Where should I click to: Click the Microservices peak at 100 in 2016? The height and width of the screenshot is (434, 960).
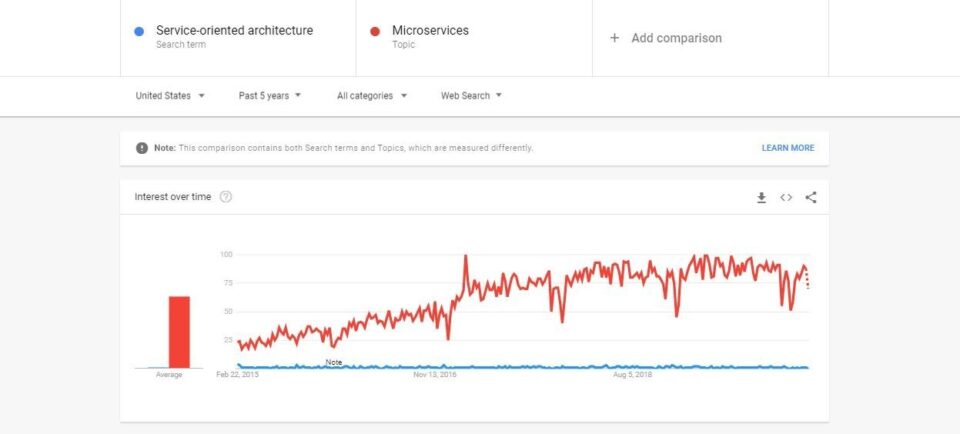(x=466, y=256)
